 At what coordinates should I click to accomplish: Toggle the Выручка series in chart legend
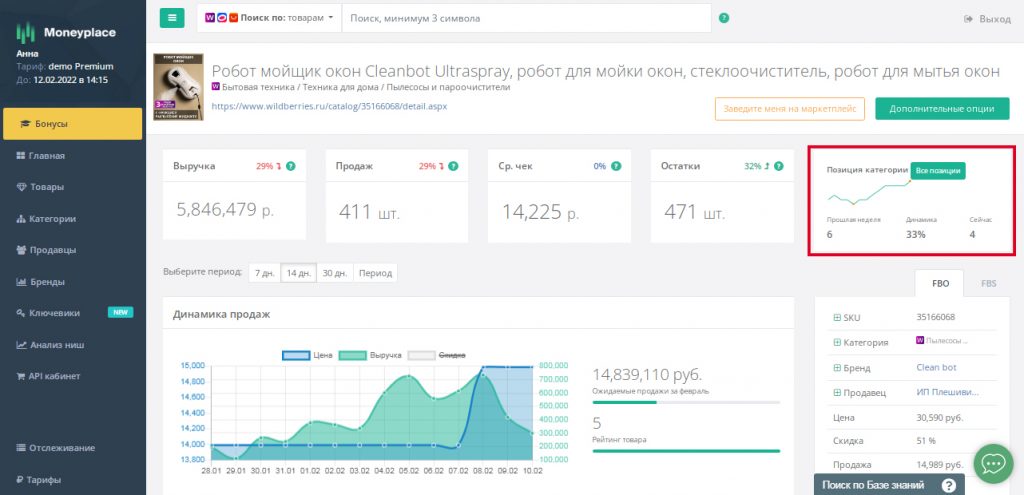[372, 355]
